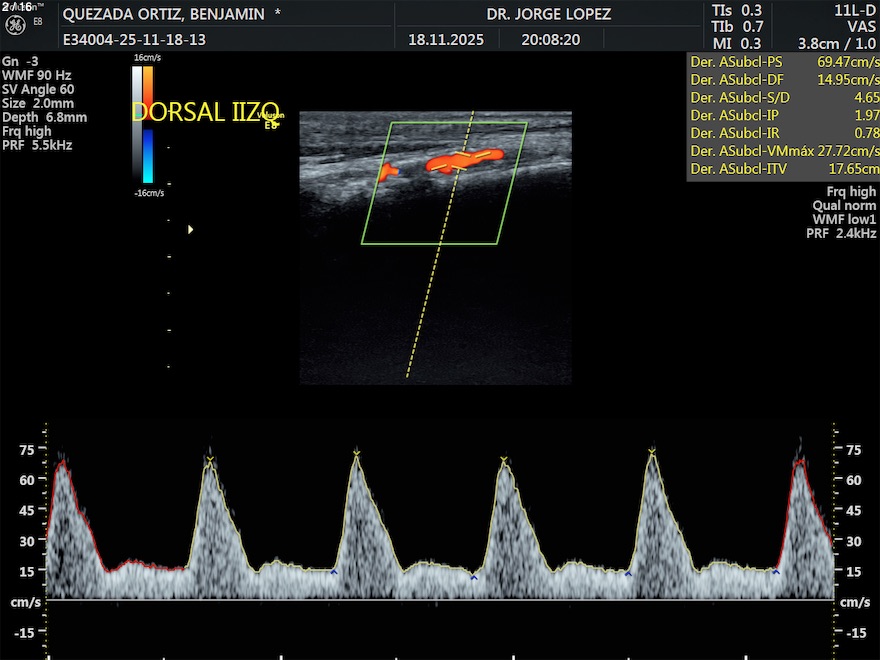Viewport: 880px width, 660px height.
Task: Select the Der. ASubcl-PS measurement row
Action: click(783, 61)
